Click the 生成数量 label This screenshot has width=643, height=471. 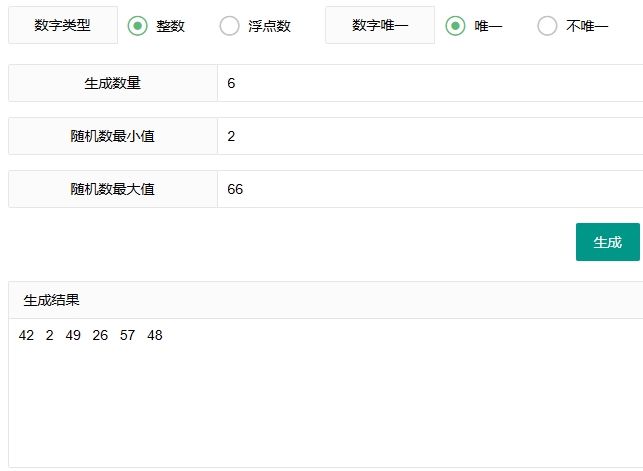(x=113, y=83)
